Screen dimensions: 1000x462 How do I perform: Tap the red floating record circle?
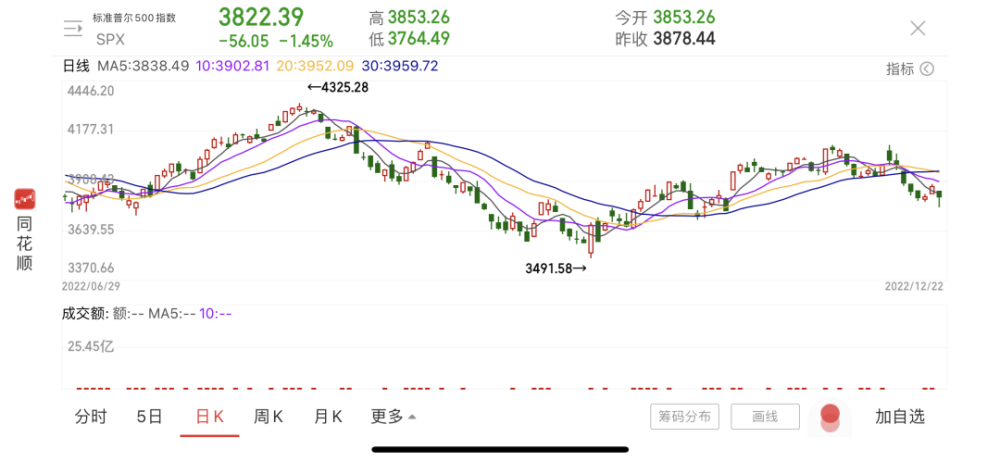[830, 414]
